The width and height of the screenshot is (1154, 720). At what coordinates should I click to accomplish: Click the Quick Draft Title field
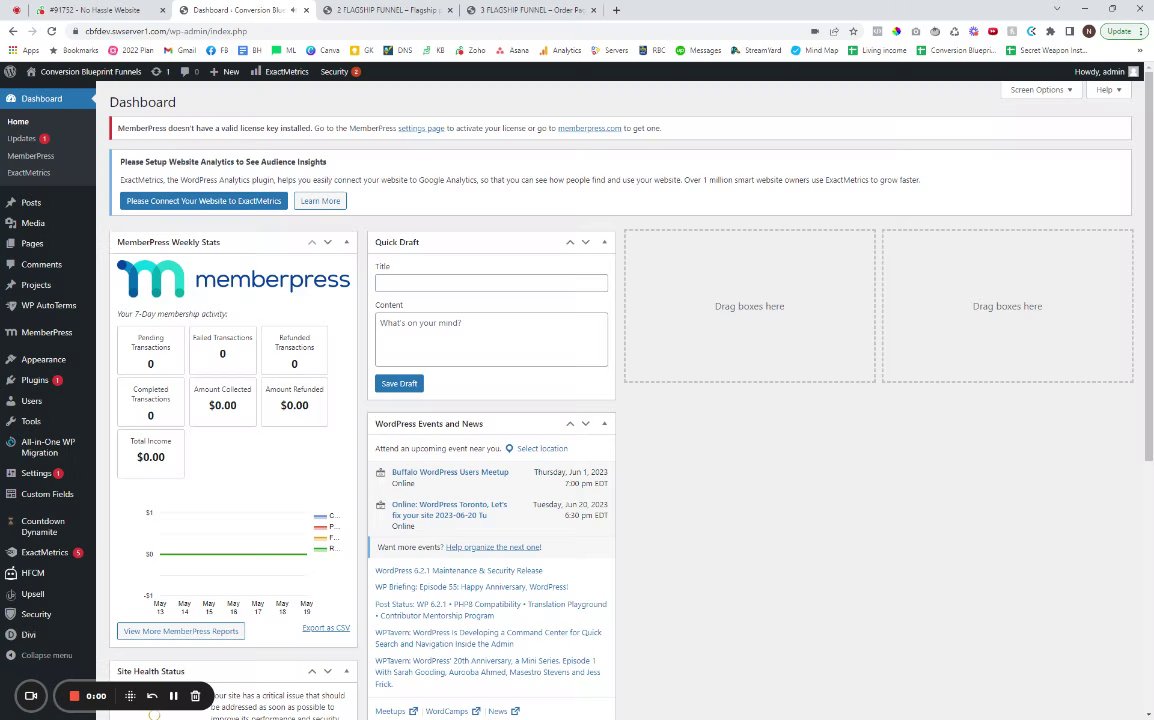point(491,283)
